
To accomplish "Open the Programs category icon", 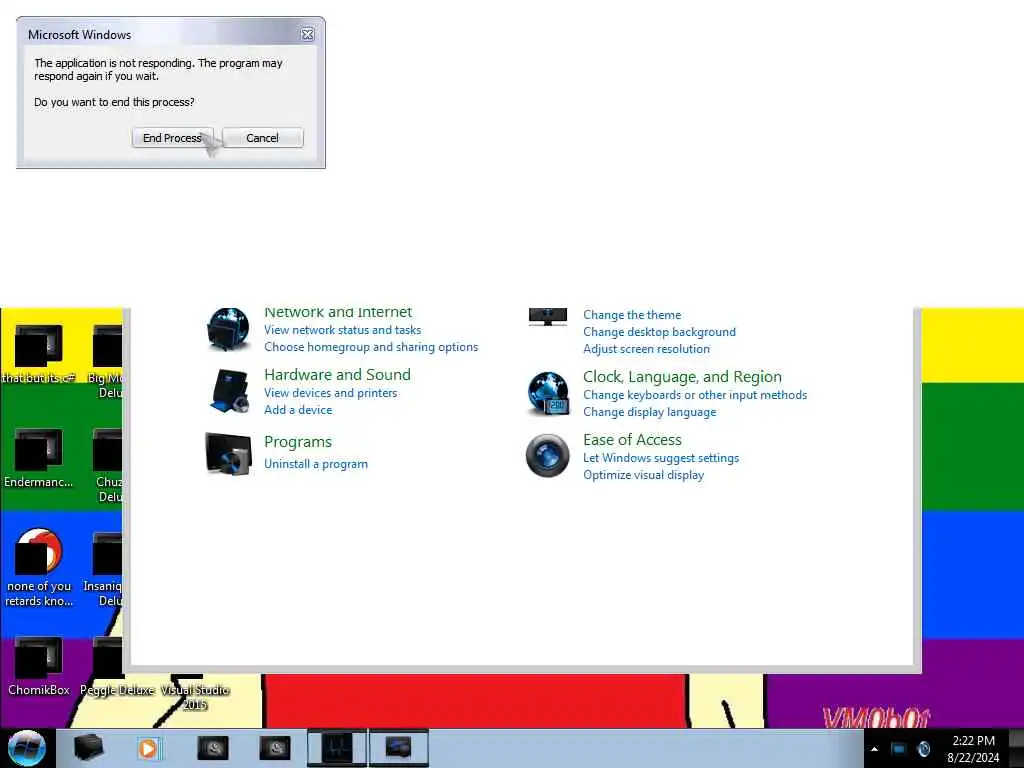I will click(229, 453).
